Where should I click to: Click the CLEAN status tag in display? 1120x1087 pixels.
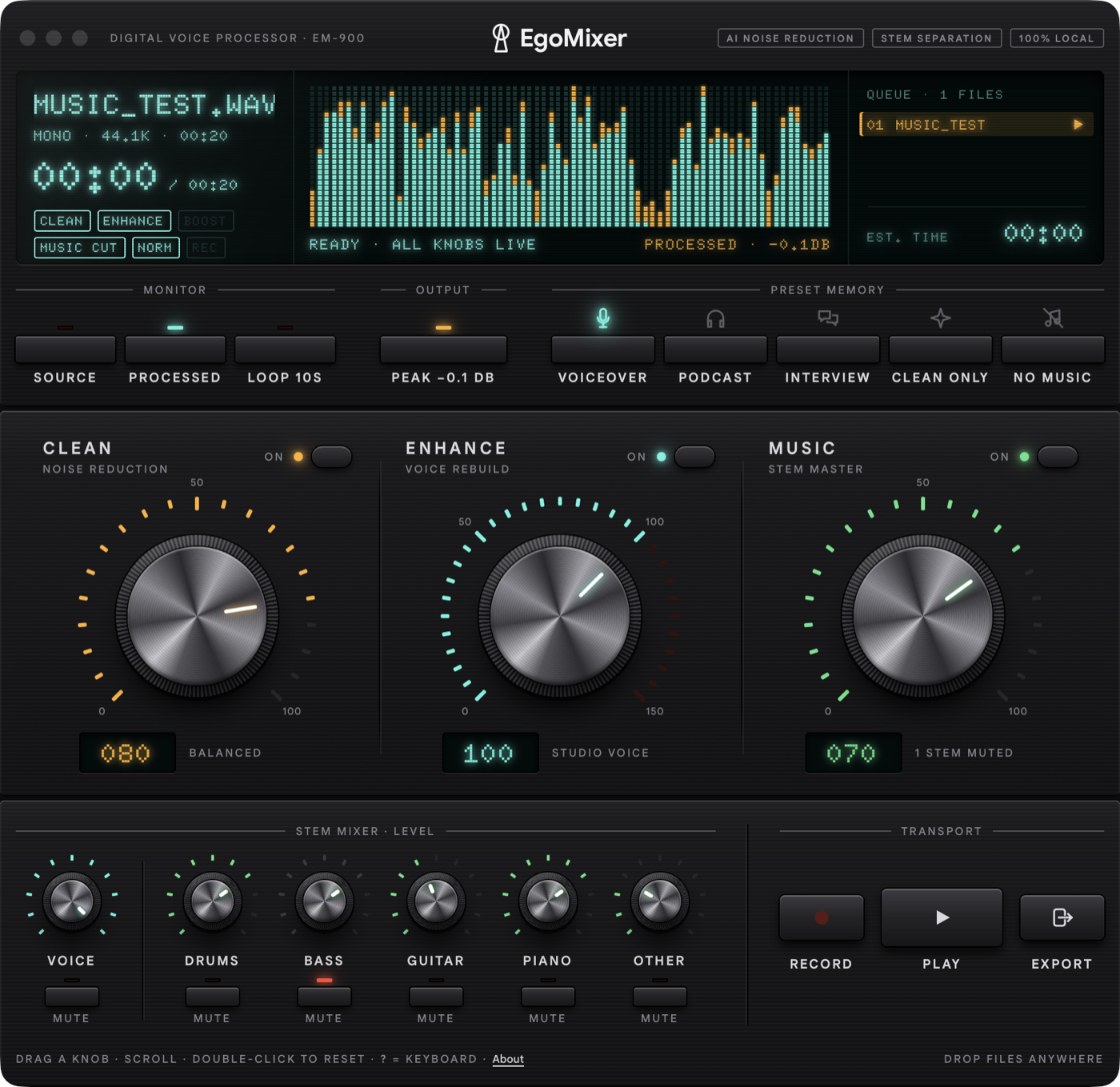62,221
